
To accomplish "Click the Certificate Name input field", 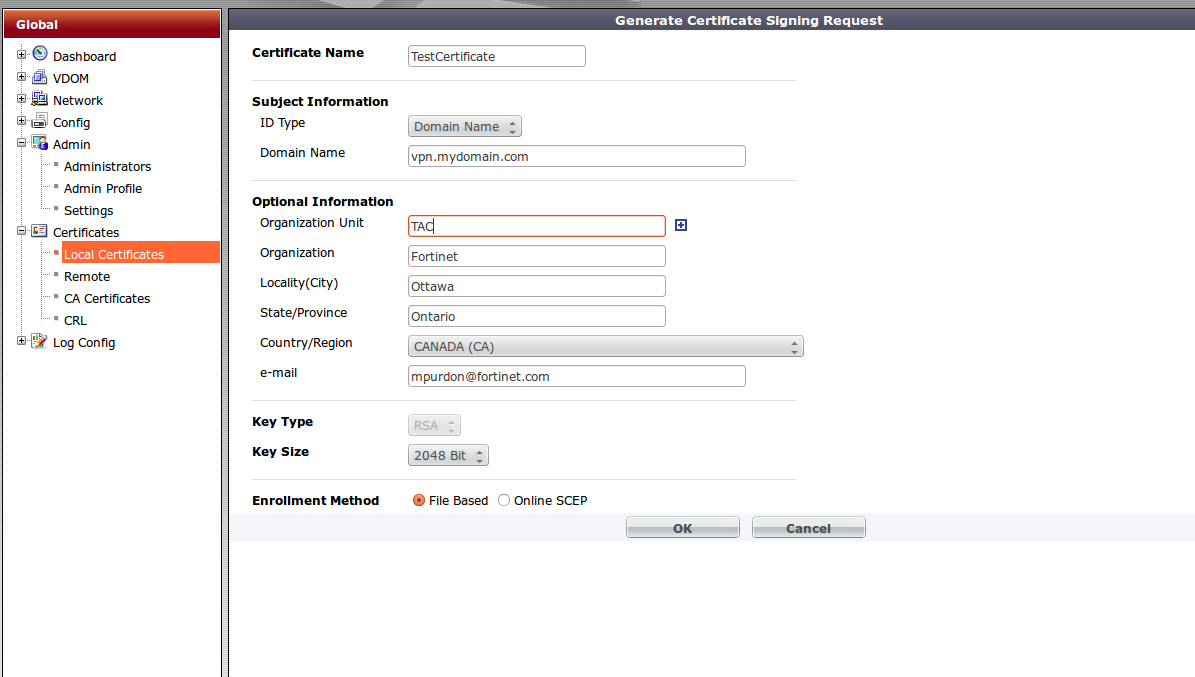I will tap(497, 56).
